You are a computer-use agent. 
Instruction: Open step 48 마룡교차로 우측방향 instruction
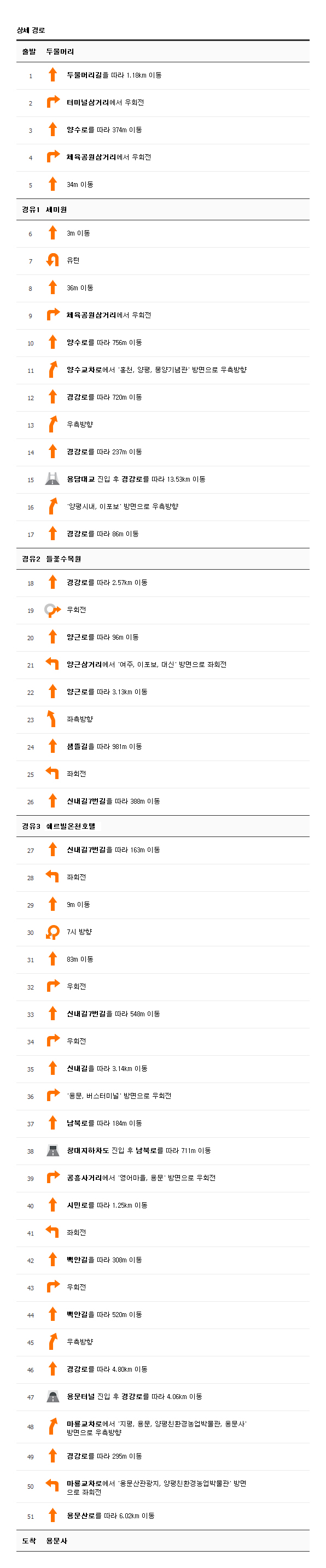pos(156,1428)
